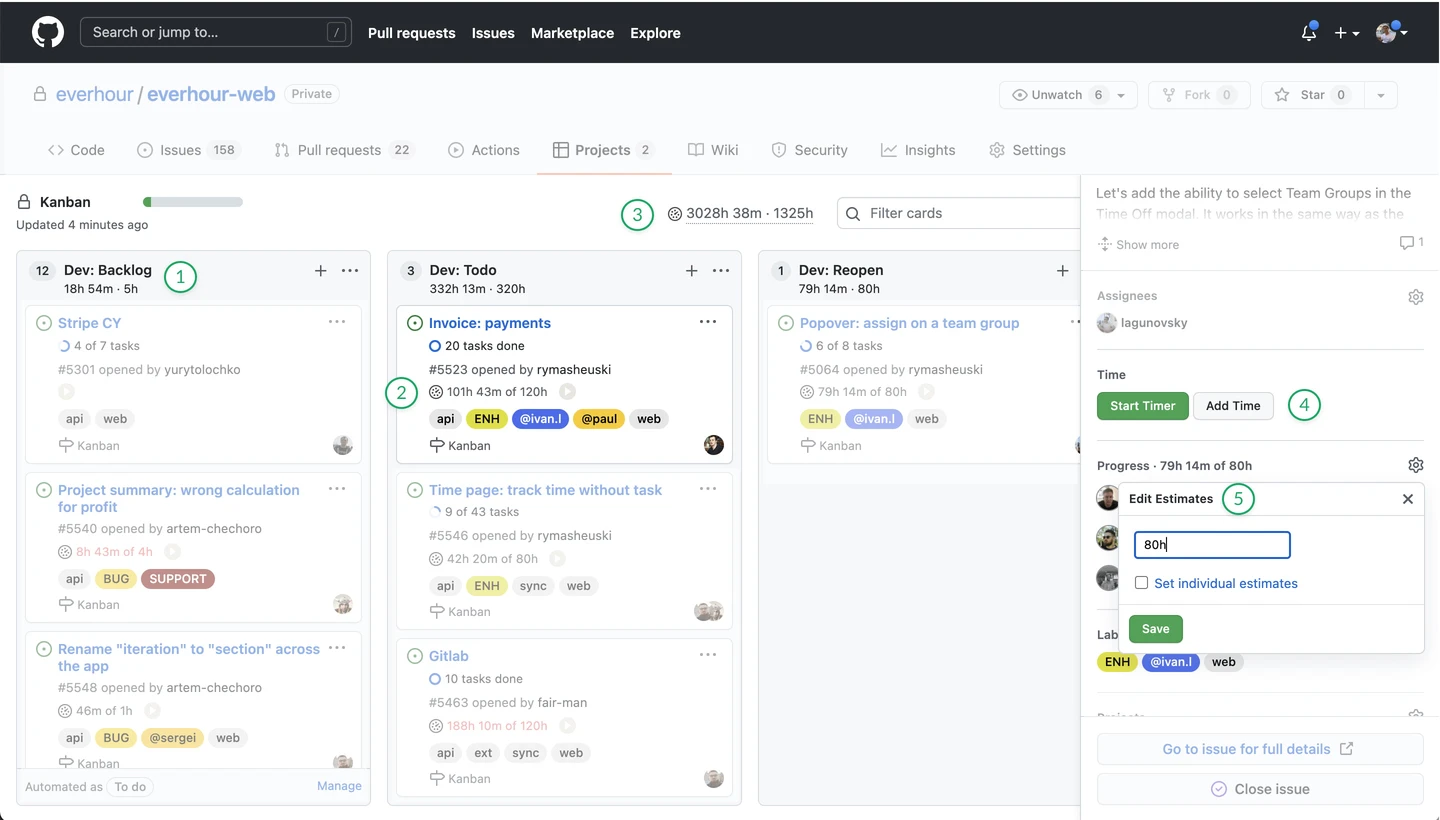Screen dimensions: 1440x820
Task: Click the 80h estimate input field
Action: pos(1212,545)
